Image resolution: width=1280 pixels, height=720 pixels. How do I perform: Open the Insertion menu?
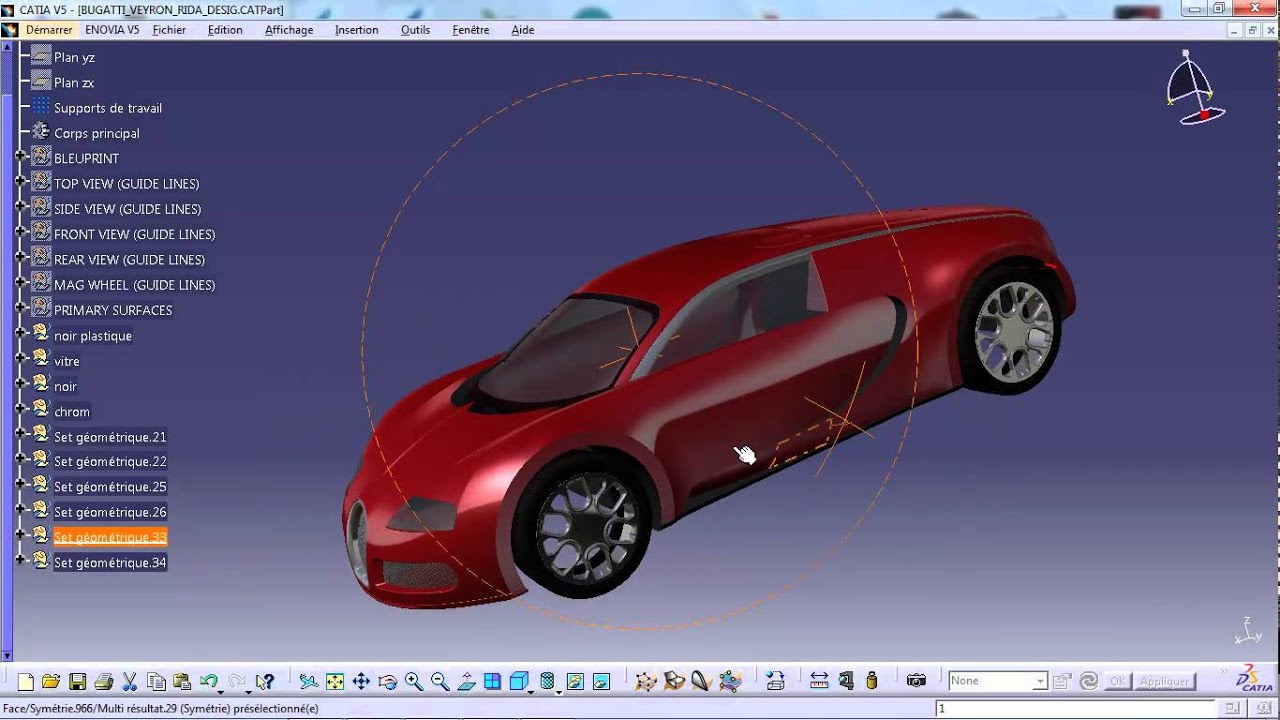pyautogui.click(x=356, y=30)
